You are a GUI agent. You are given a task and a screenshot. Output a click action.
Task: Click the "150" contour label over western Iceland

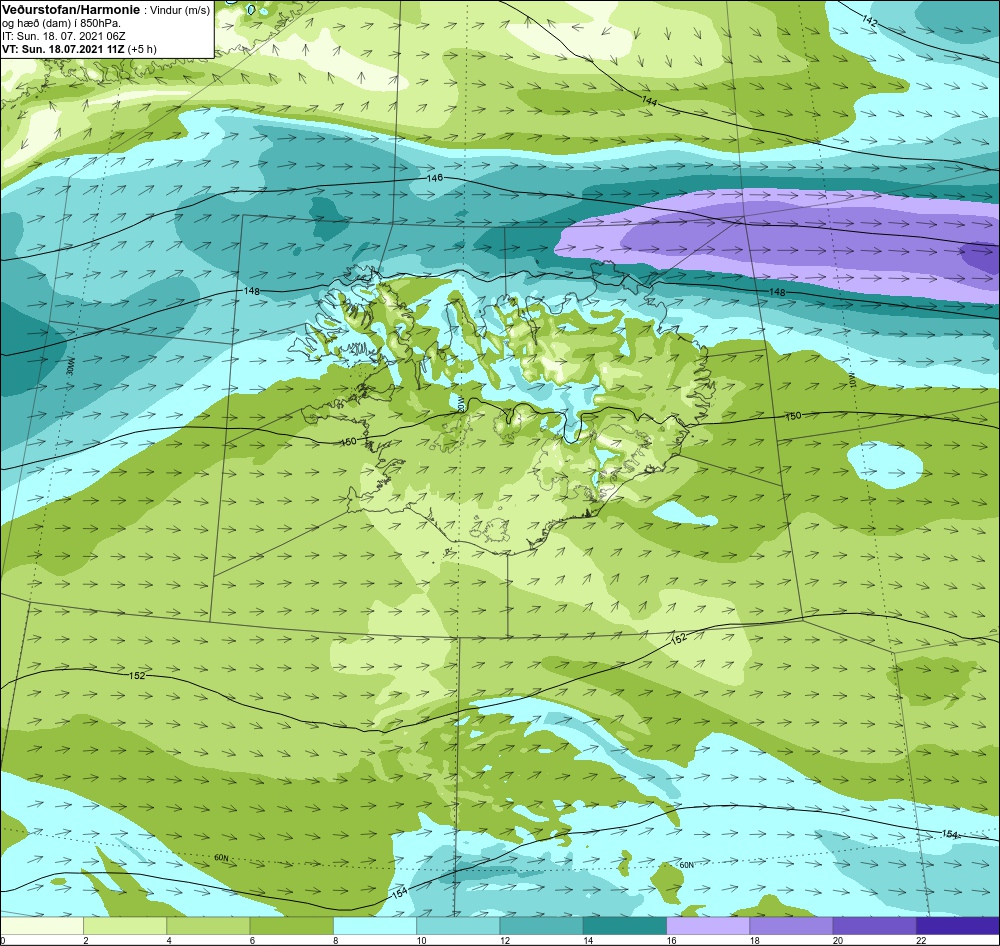pos(348,441)
